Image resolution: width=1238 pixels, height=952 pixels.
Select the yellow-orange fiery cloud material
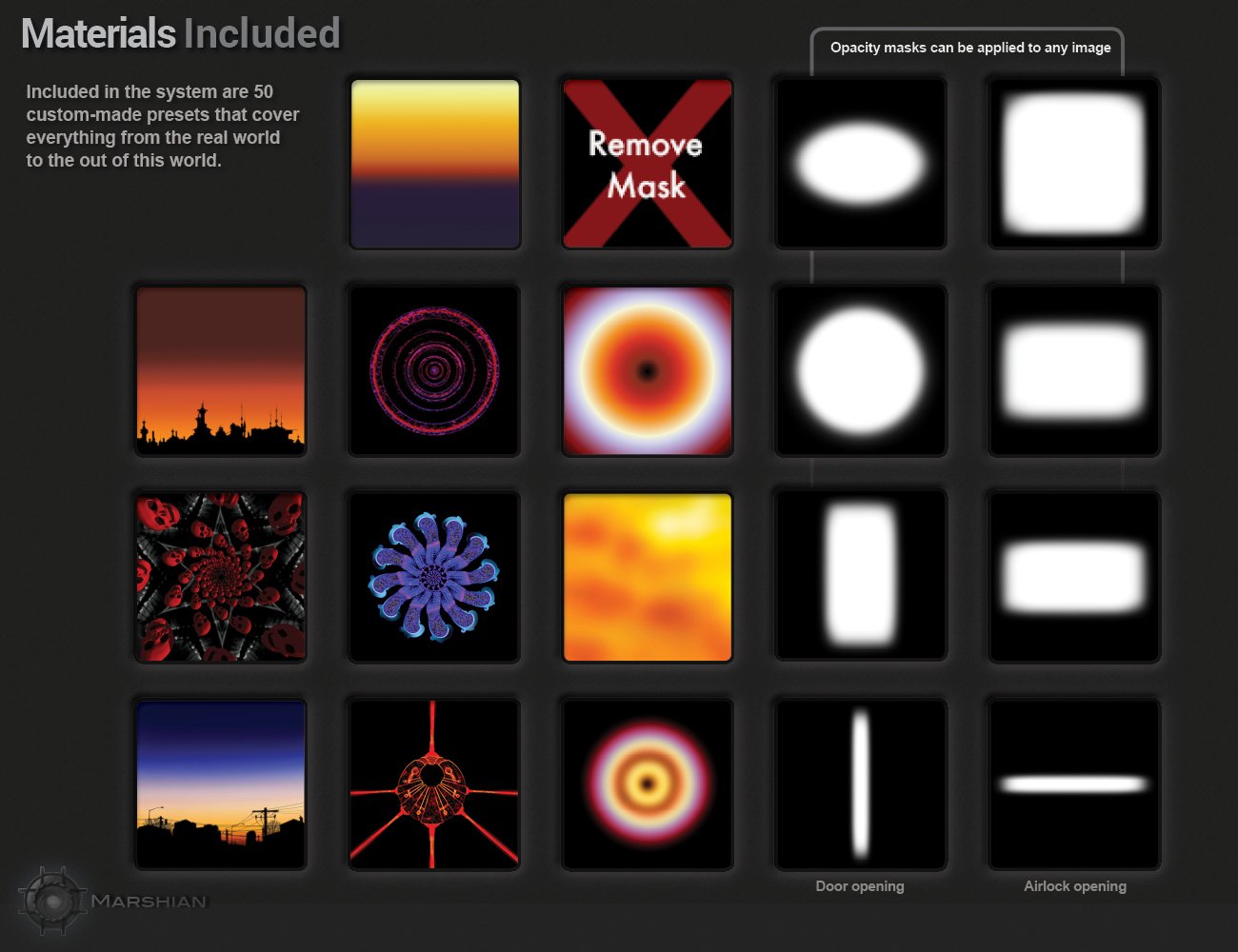[648, 577]
